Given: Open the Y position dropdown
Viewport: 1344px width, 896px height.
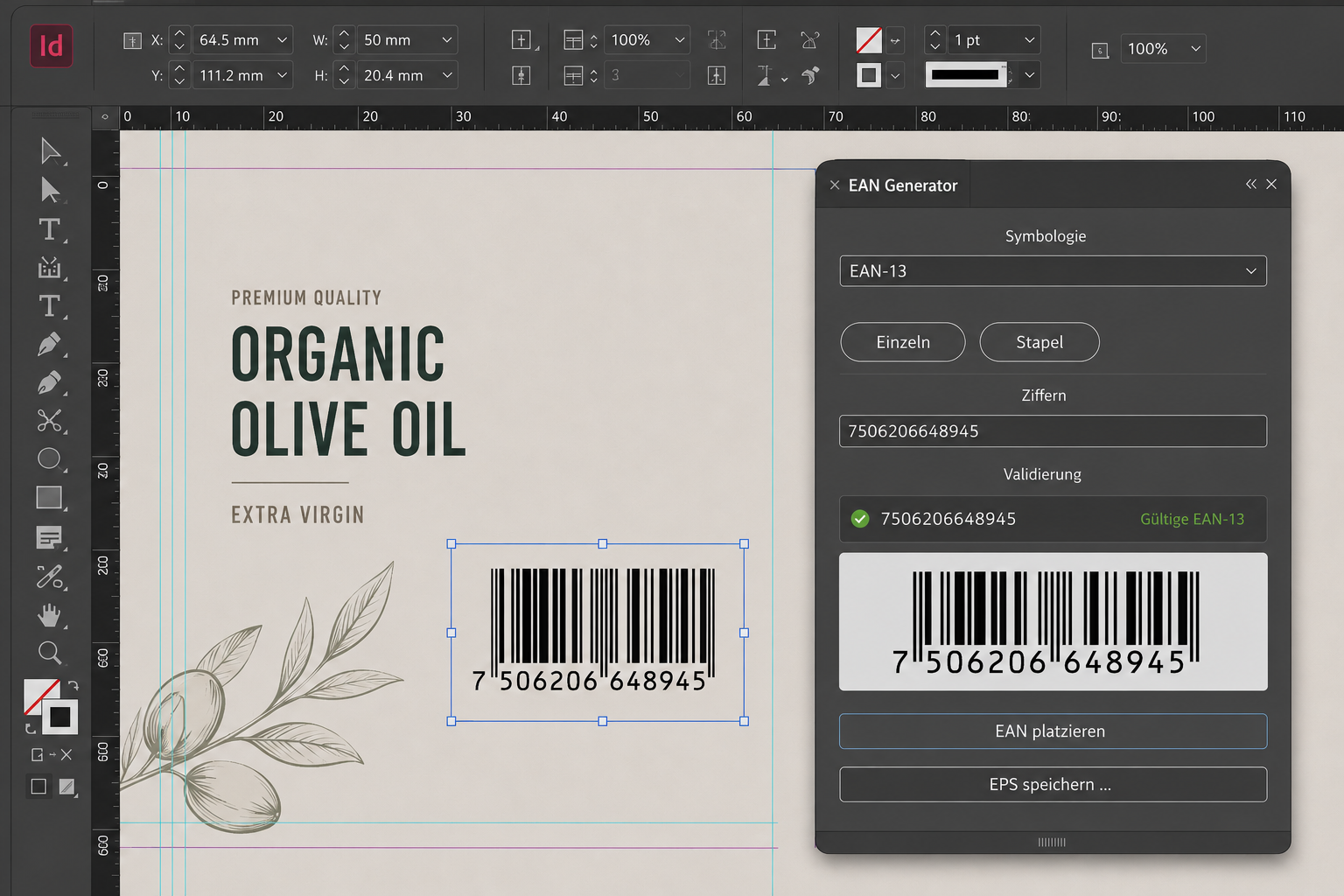Looking at the screenshot, I should pos(283,75).
